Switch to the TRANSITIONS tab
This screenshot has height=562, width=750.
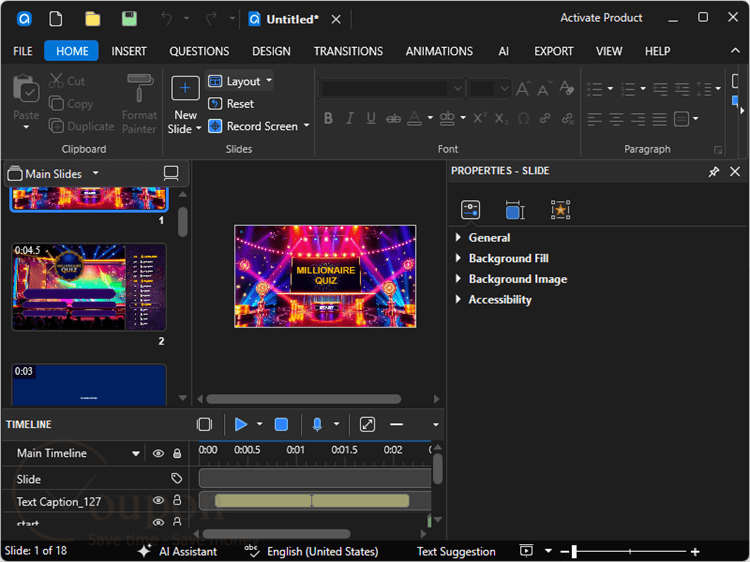pos(348,51)
